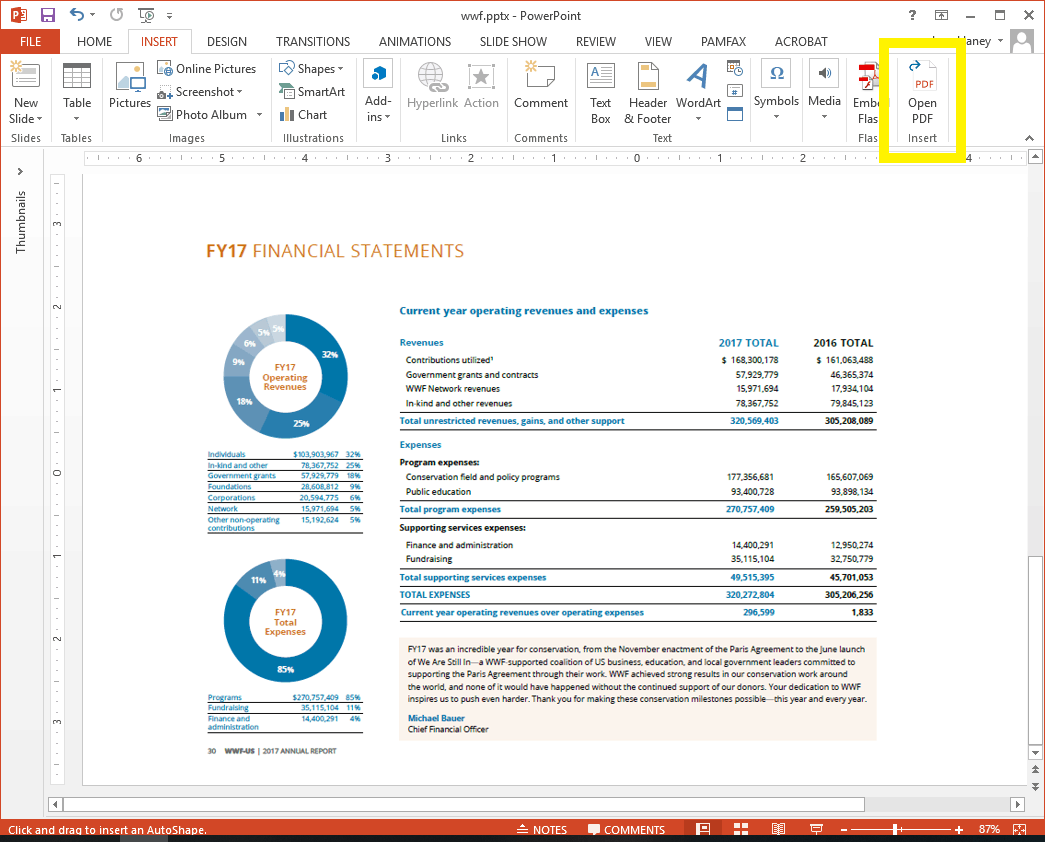Screen dimensions: 1045x842
Task: Click the Embed Flash button
Action: click(x=866, y=93)
